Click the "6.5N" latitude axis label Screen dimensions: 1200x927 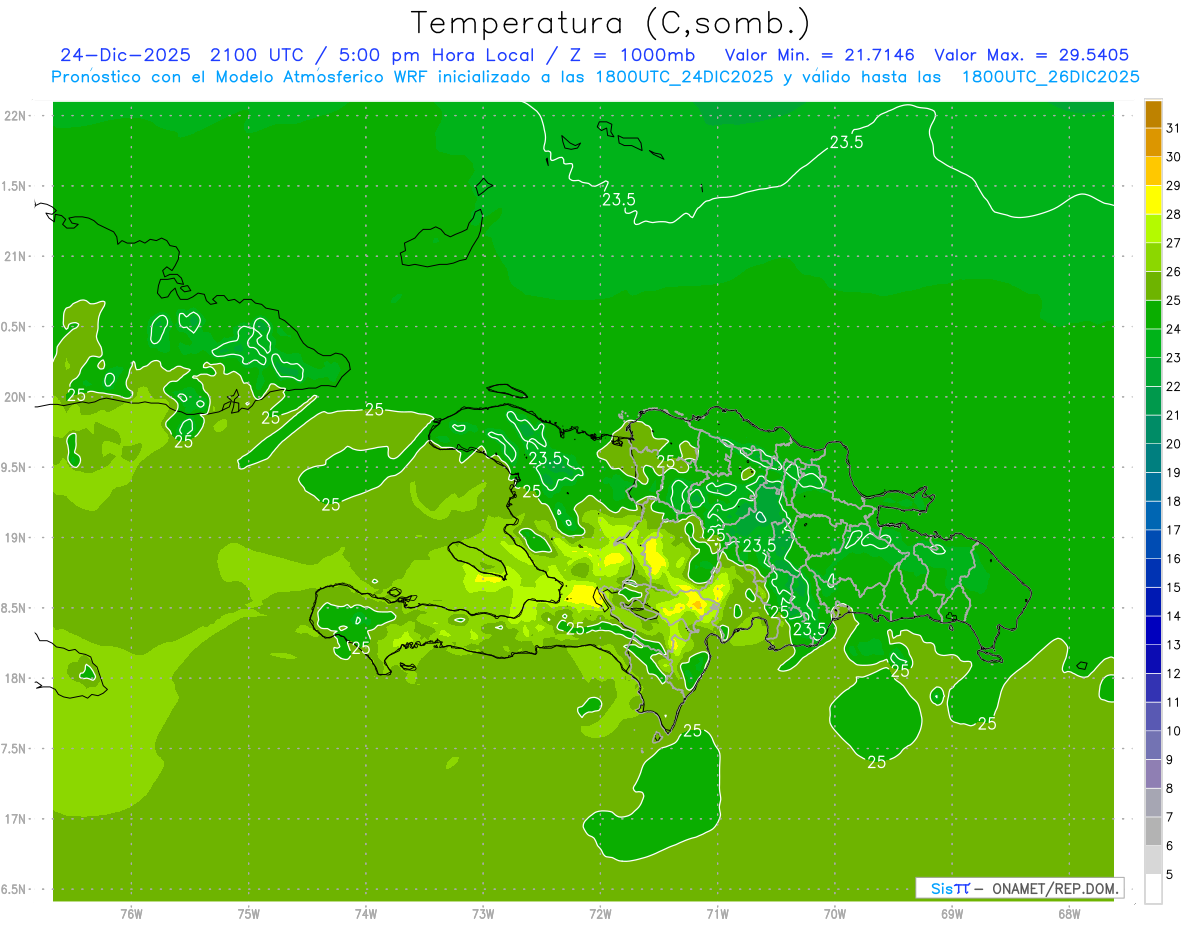point(14,890)
